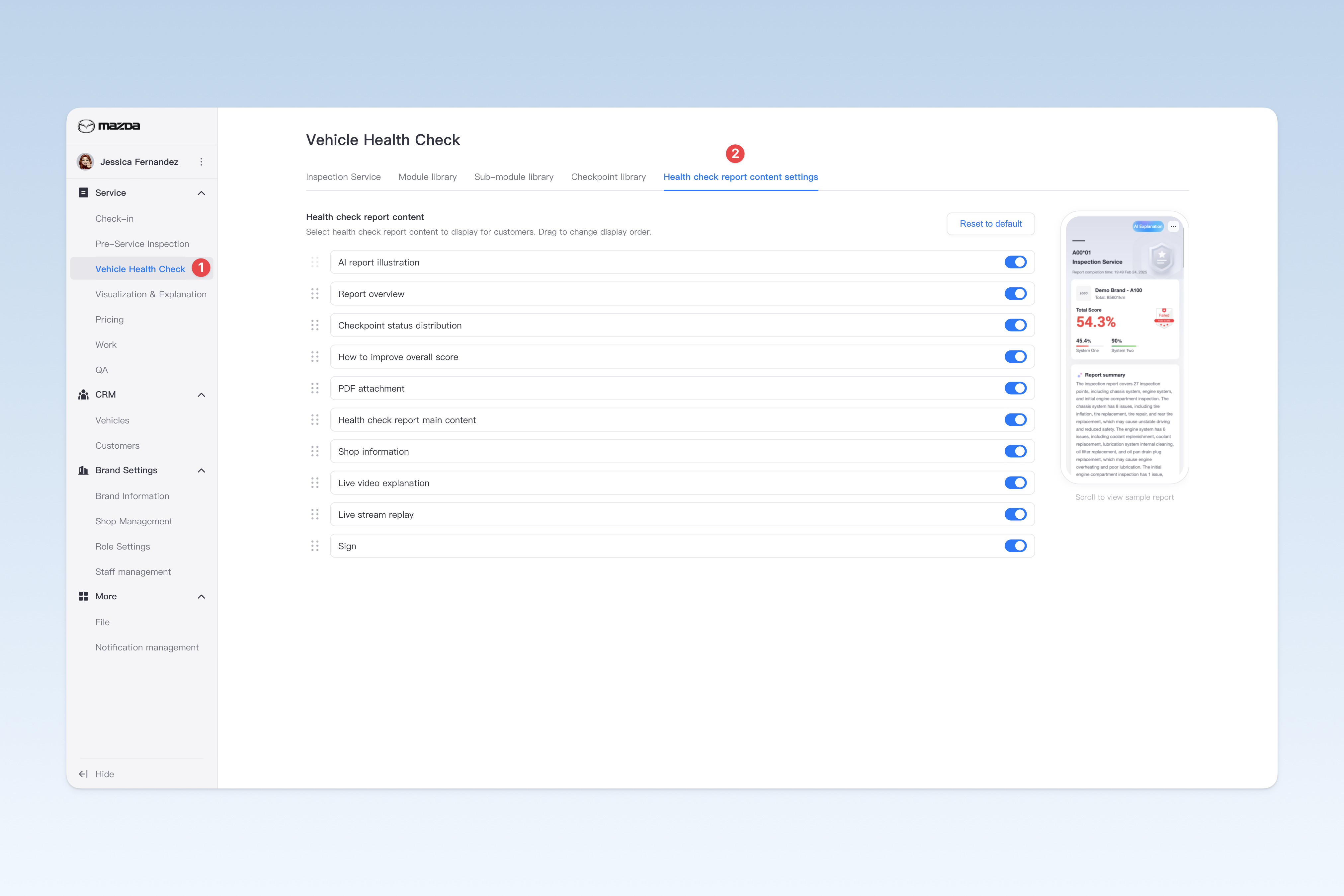Click Jessica Fernandez's avatar picture
Screen dimensions: 1344x896
point(86,162)
